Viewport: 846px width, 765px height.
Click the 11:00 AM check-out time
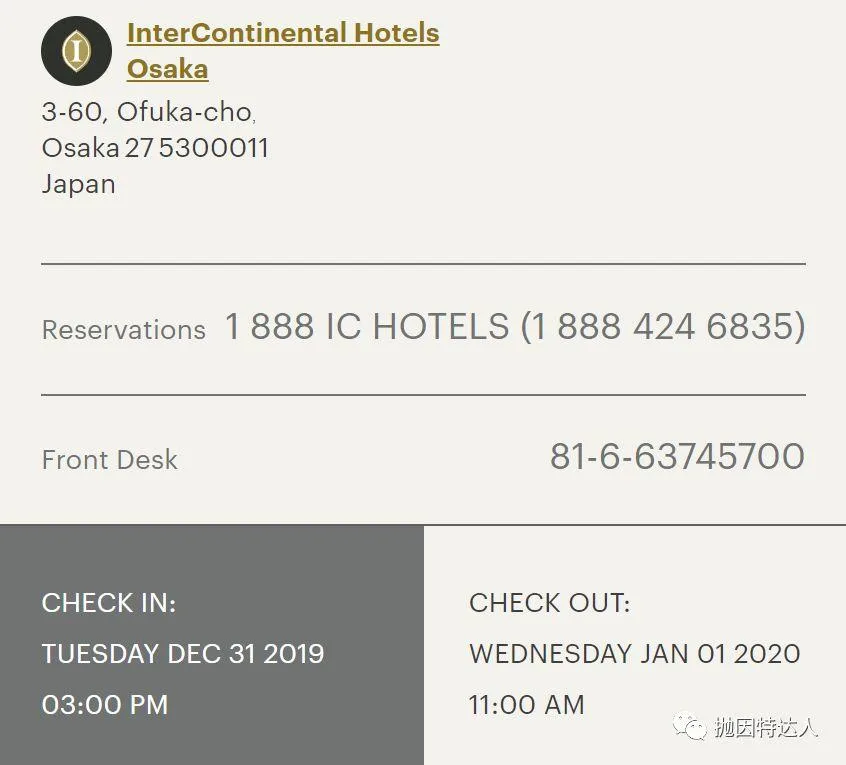coord(527,705)
